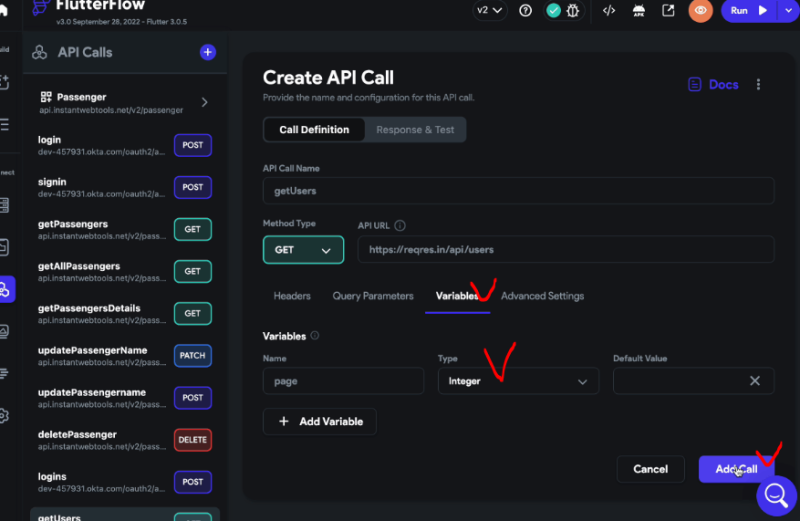Switch to the Call Definition tab

(314, 130)
